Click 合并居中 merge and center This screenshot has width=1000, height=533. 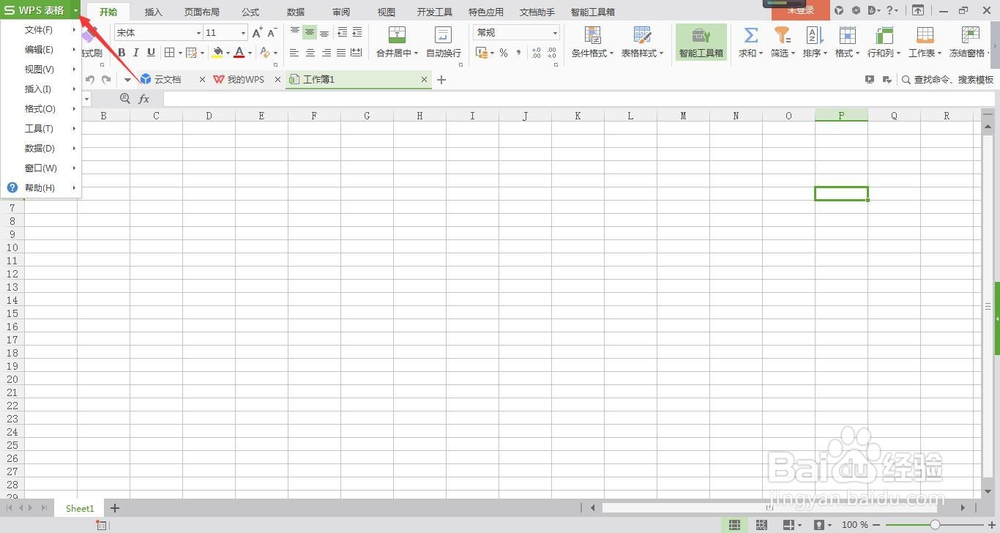pos(397,42)
